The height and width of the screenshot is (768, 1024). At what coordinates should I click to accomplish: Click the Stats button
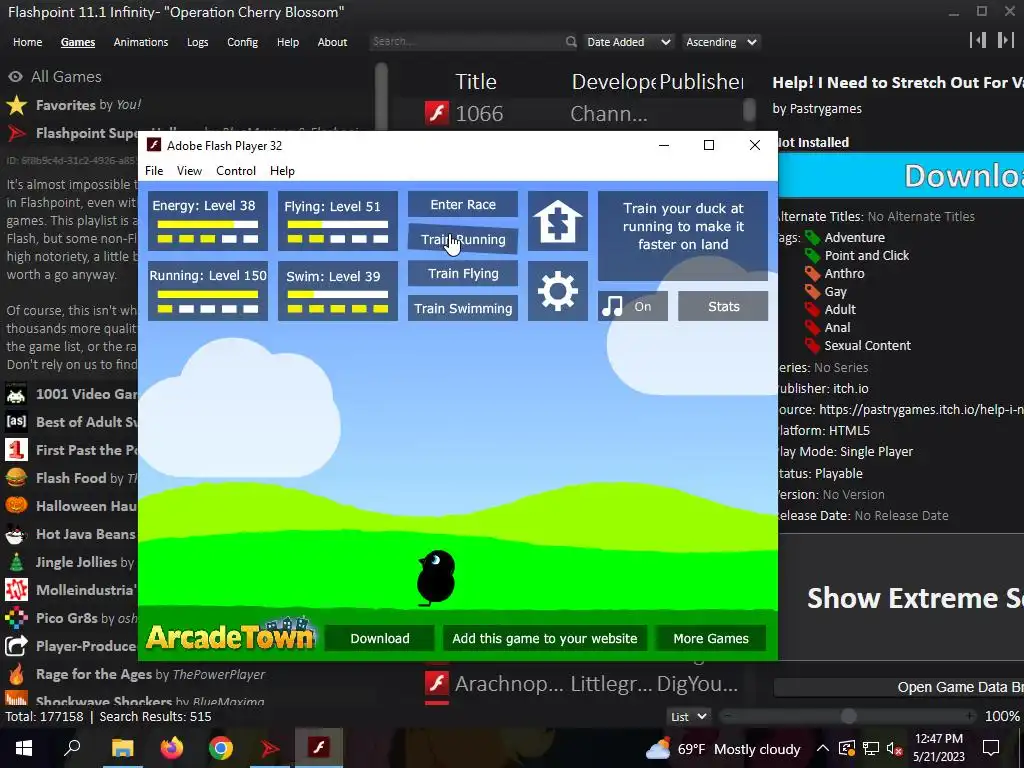click(723, 306)
